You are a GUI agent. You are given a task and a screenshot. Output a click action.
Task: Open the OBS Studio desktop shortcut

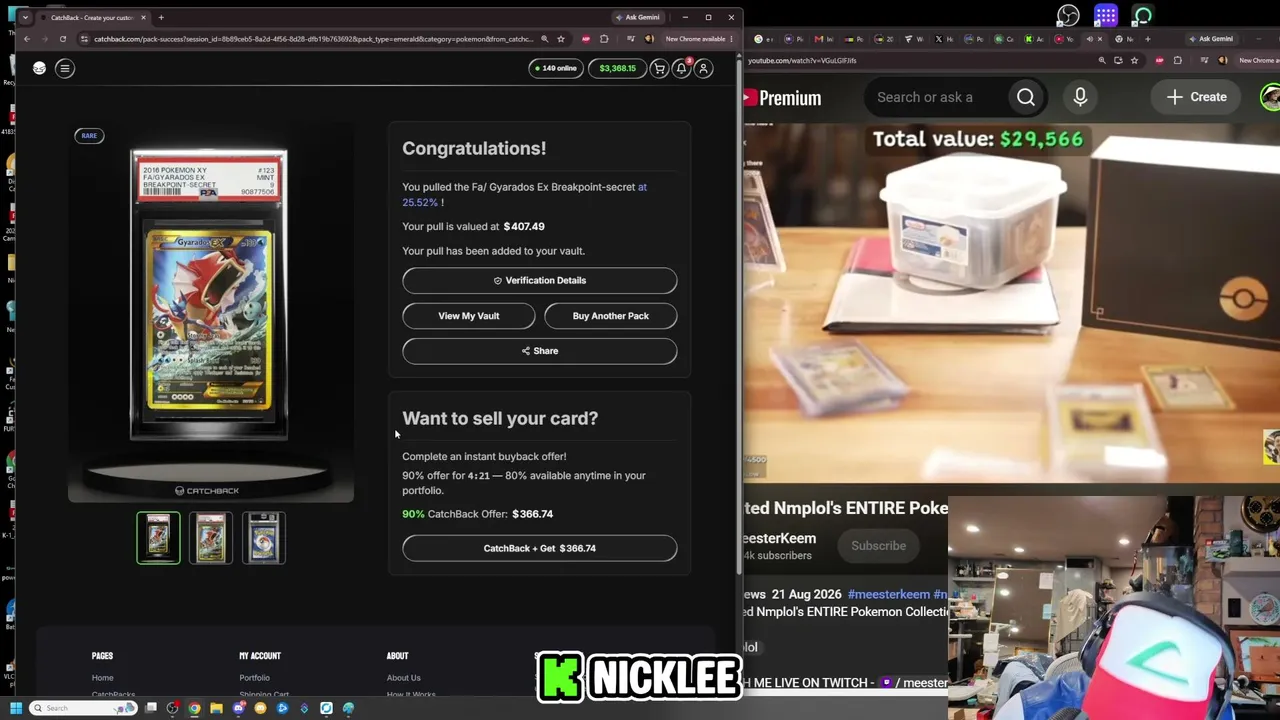click(x=1068, y=16)
